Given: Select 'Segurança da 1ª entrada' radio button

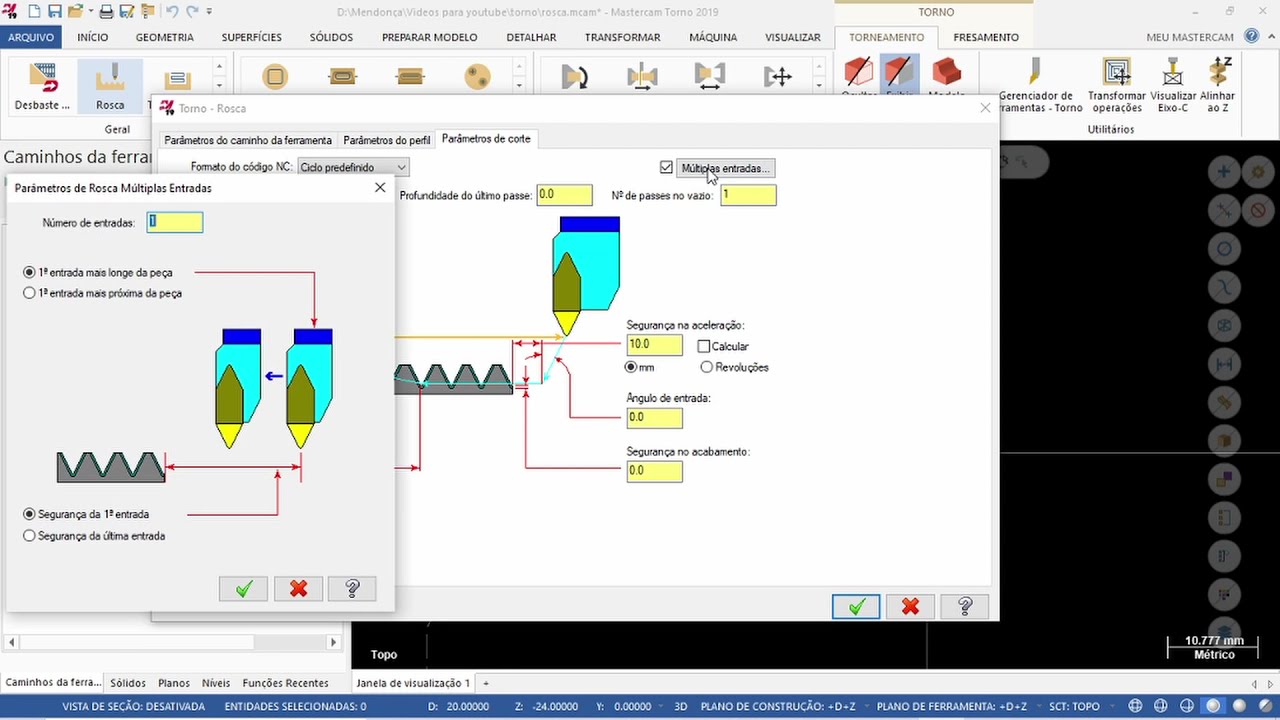Looking at the screenshot, I should pos(29,514).
